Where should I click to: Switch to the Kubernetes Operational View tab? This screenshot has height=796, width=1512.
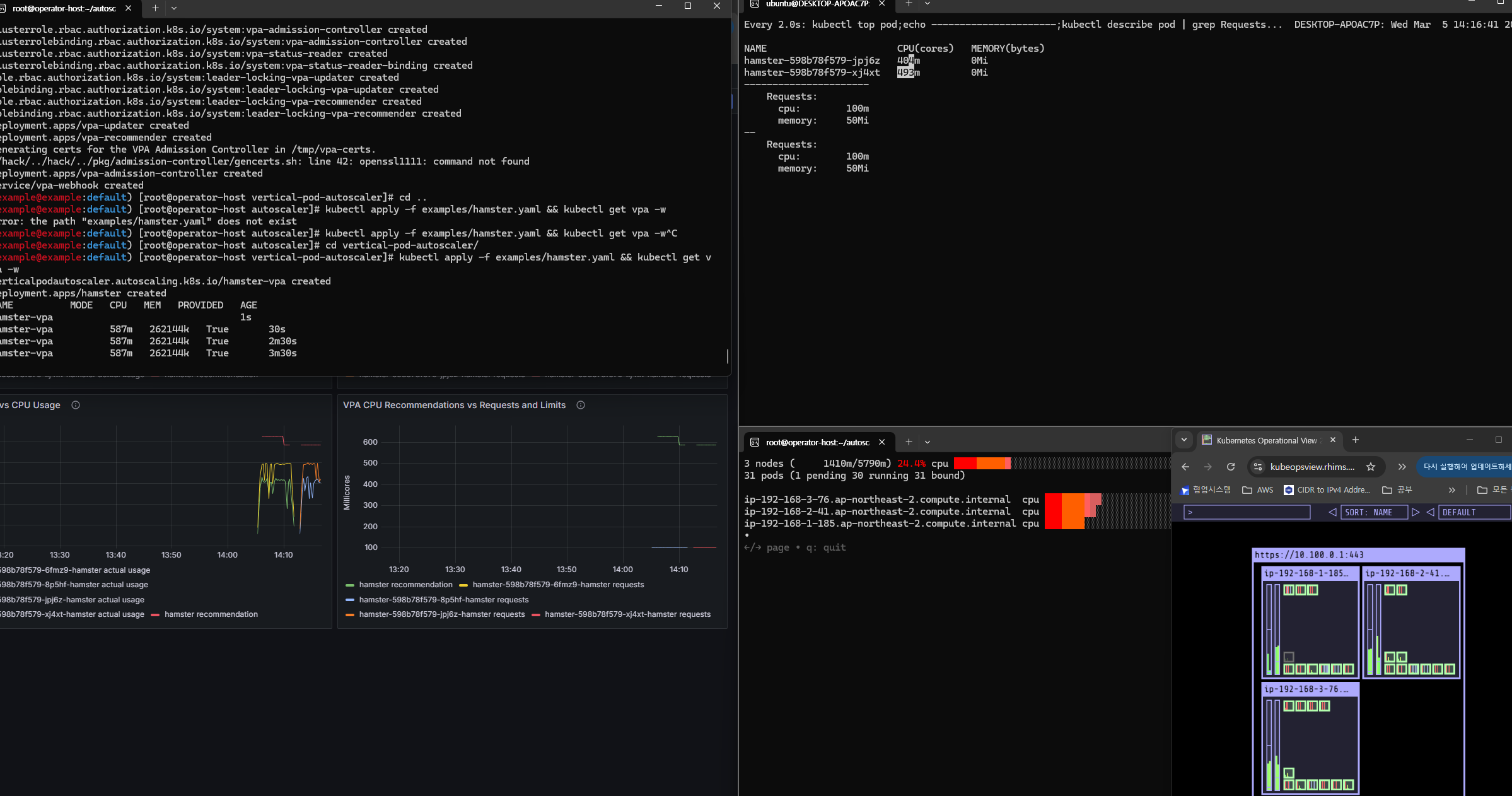coord(1266,440)
